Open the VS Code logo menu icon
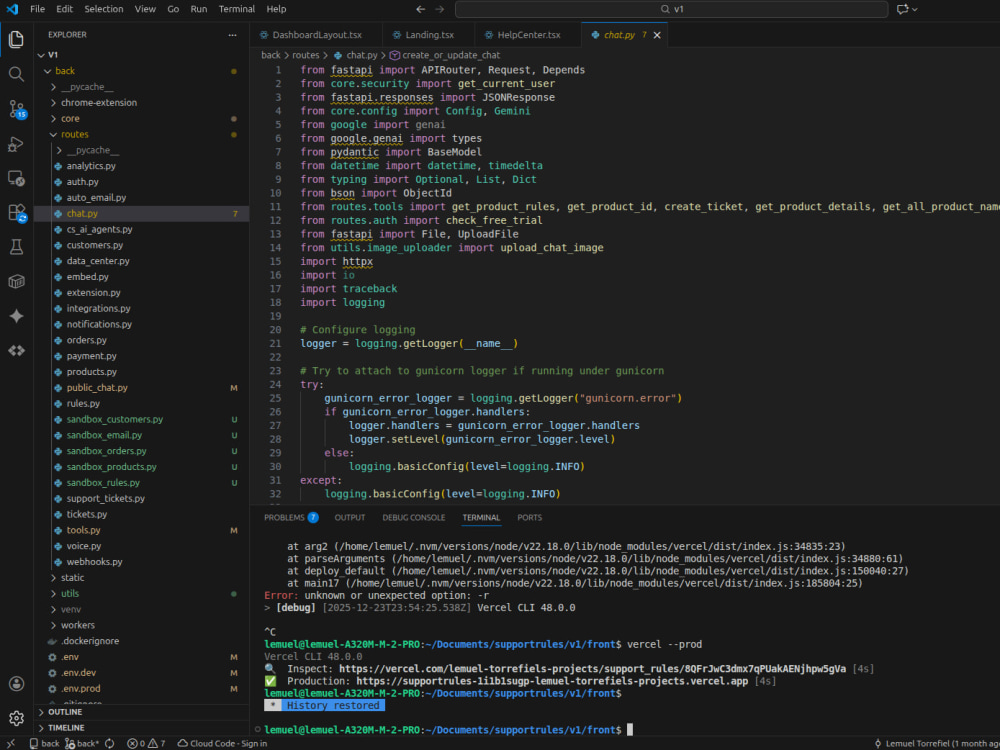This screenshot has width=1000, height=750. tap(12, 9)
